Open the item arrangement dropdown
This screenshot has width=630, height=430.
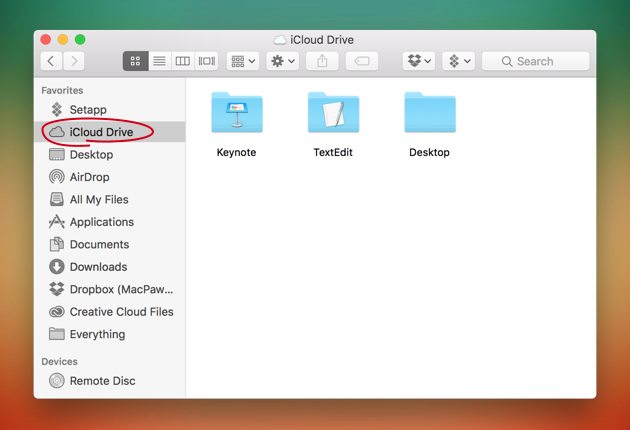[x=243, y=61]
